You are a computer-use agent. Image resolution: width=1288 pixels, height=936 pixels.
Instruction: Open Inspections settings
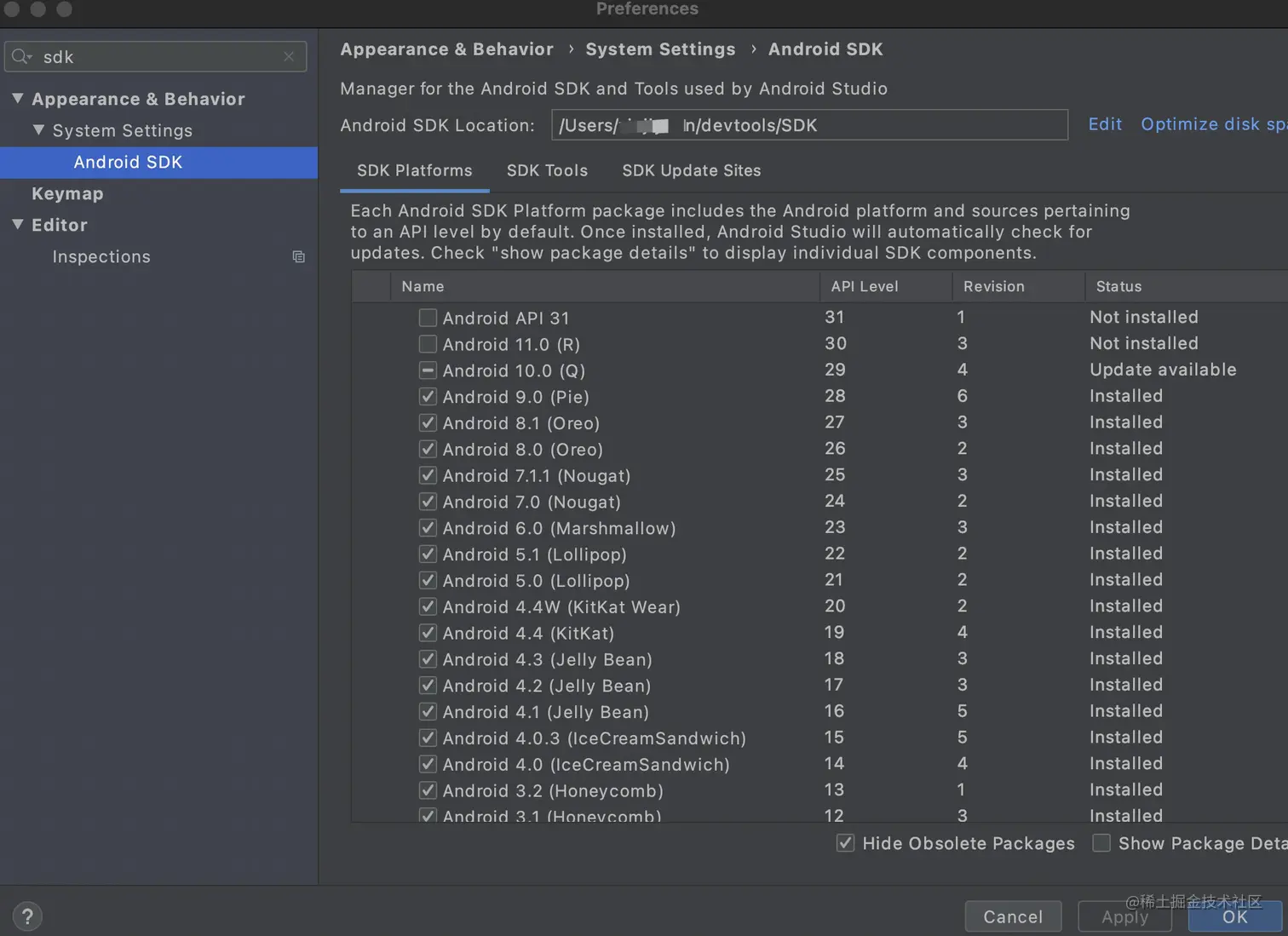click(101, 256)
